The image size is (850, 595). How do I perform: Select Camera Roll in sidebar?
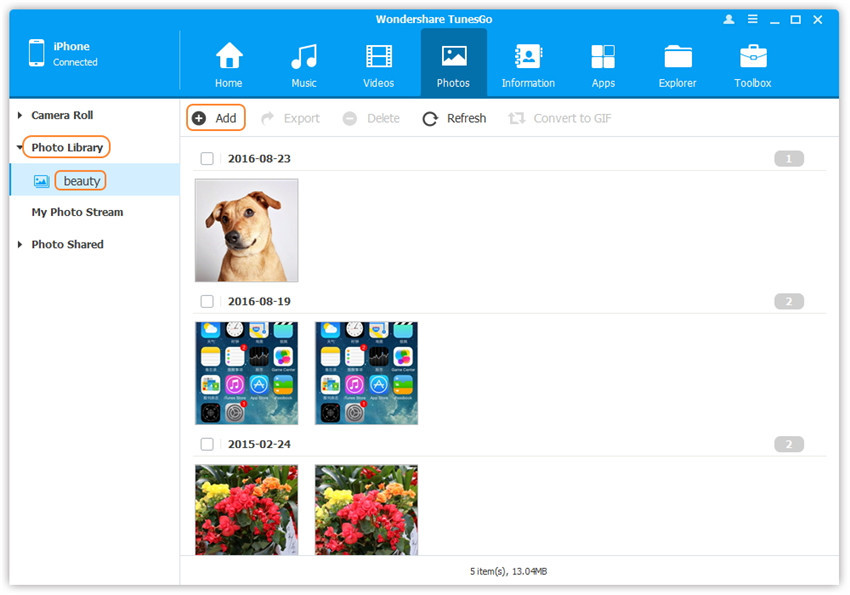point(62,115)
